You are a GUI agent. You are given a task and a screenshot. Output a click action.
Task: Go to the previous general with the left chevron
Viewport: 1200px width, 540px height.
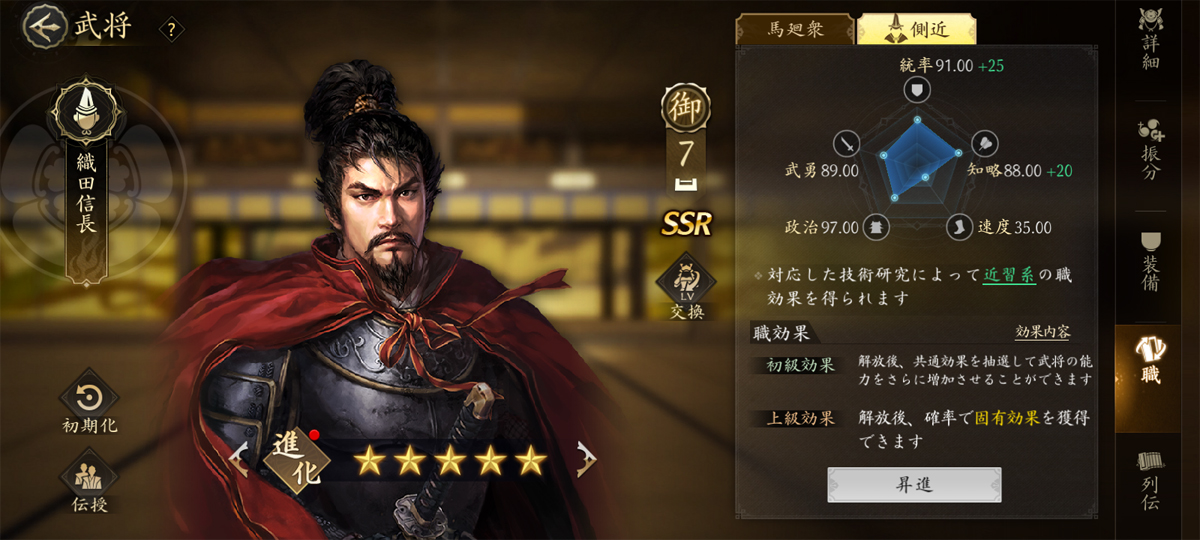[239, 460]
